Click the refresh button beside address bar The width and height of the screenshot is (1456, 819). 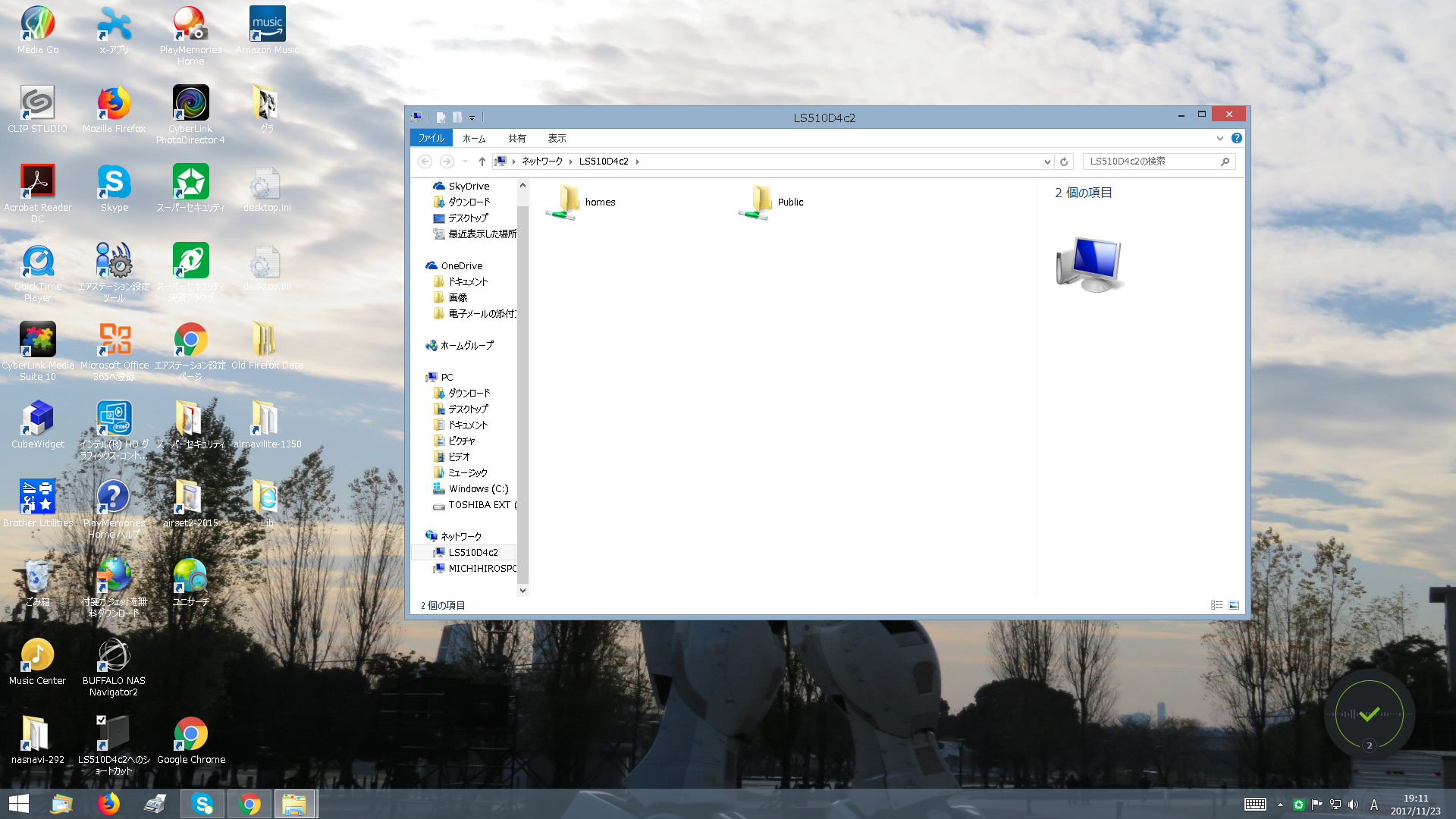[1064, 162]
